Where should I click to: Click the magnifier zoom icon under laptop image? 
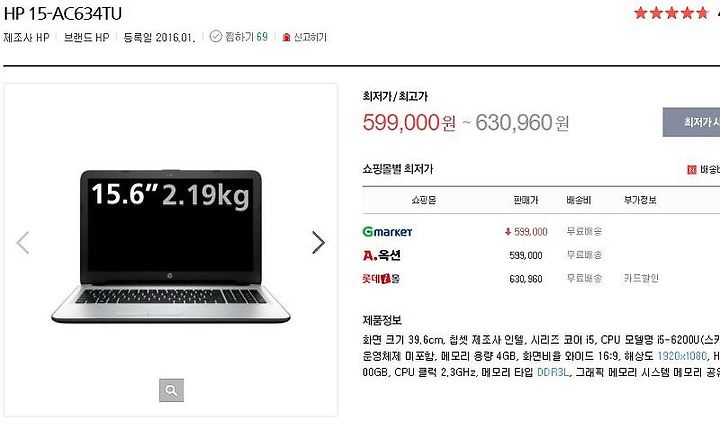click(x=171, y=390)
